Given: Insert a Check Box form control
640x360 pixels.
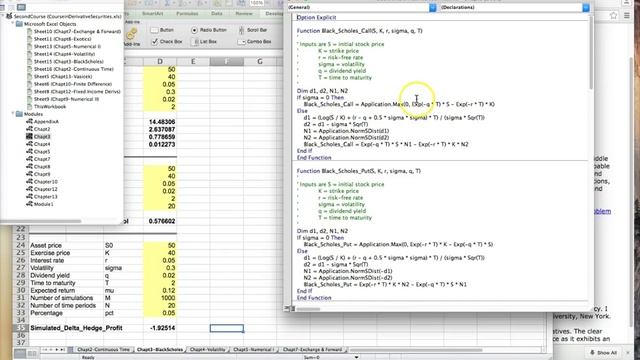Looking at the screenshot, I should 167,42.
